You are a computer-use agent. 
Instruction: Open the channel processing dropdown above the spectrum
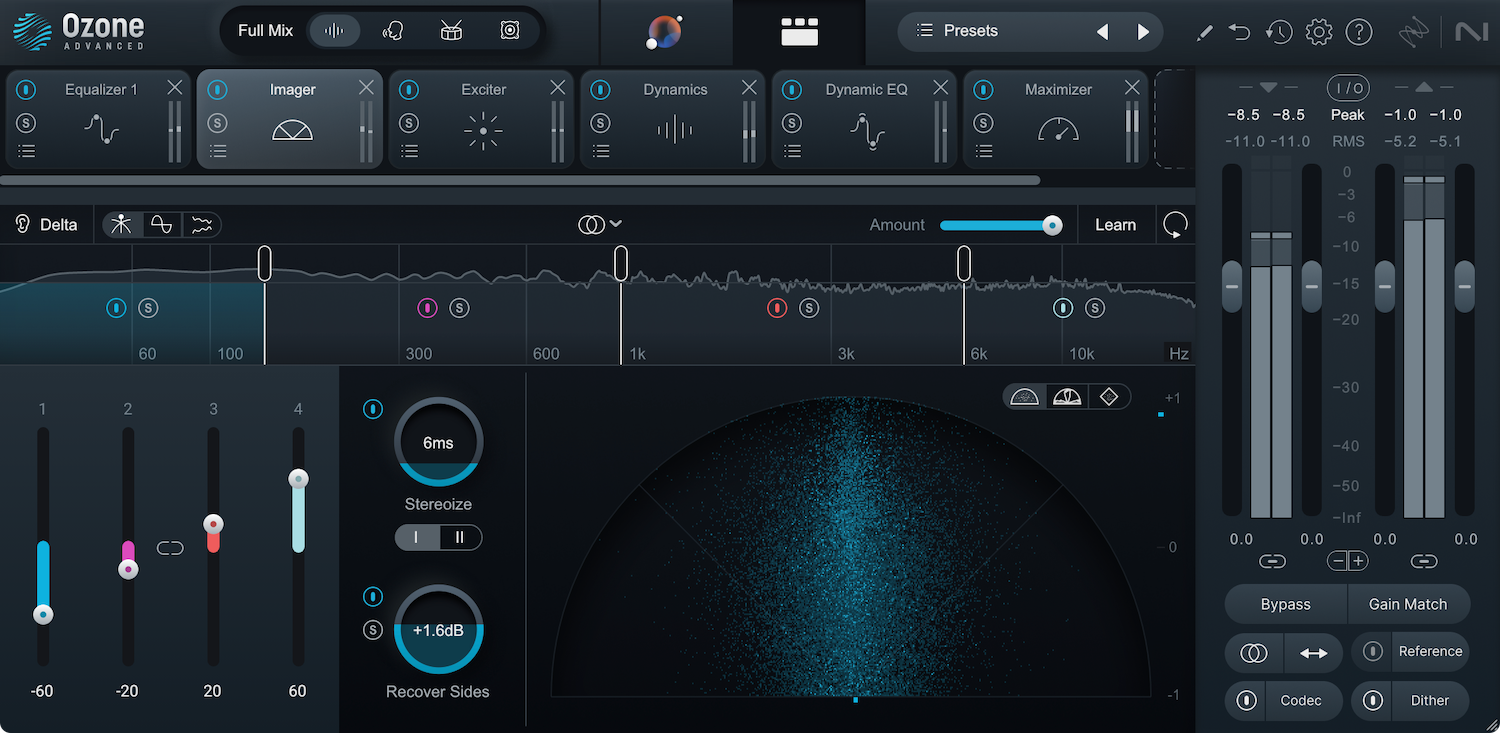tap(600, 224)
